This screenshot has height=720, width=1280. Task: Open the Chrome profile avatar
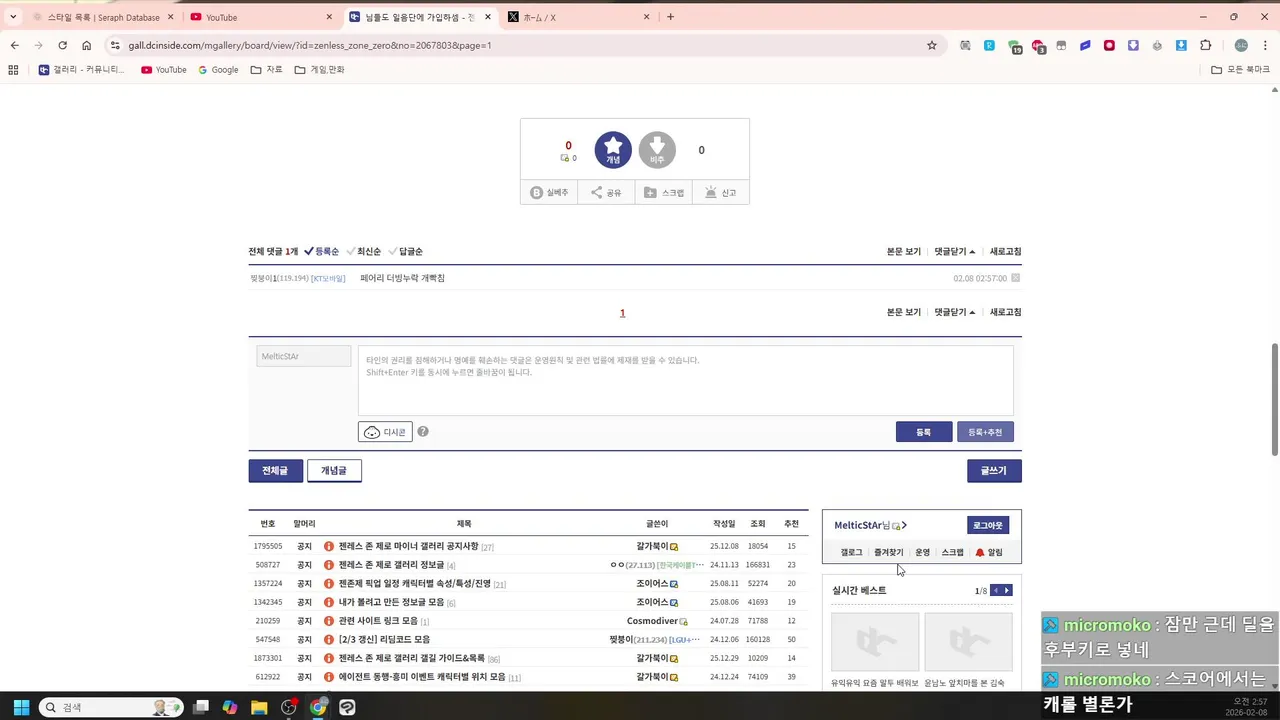click(x=1241, y=45)
